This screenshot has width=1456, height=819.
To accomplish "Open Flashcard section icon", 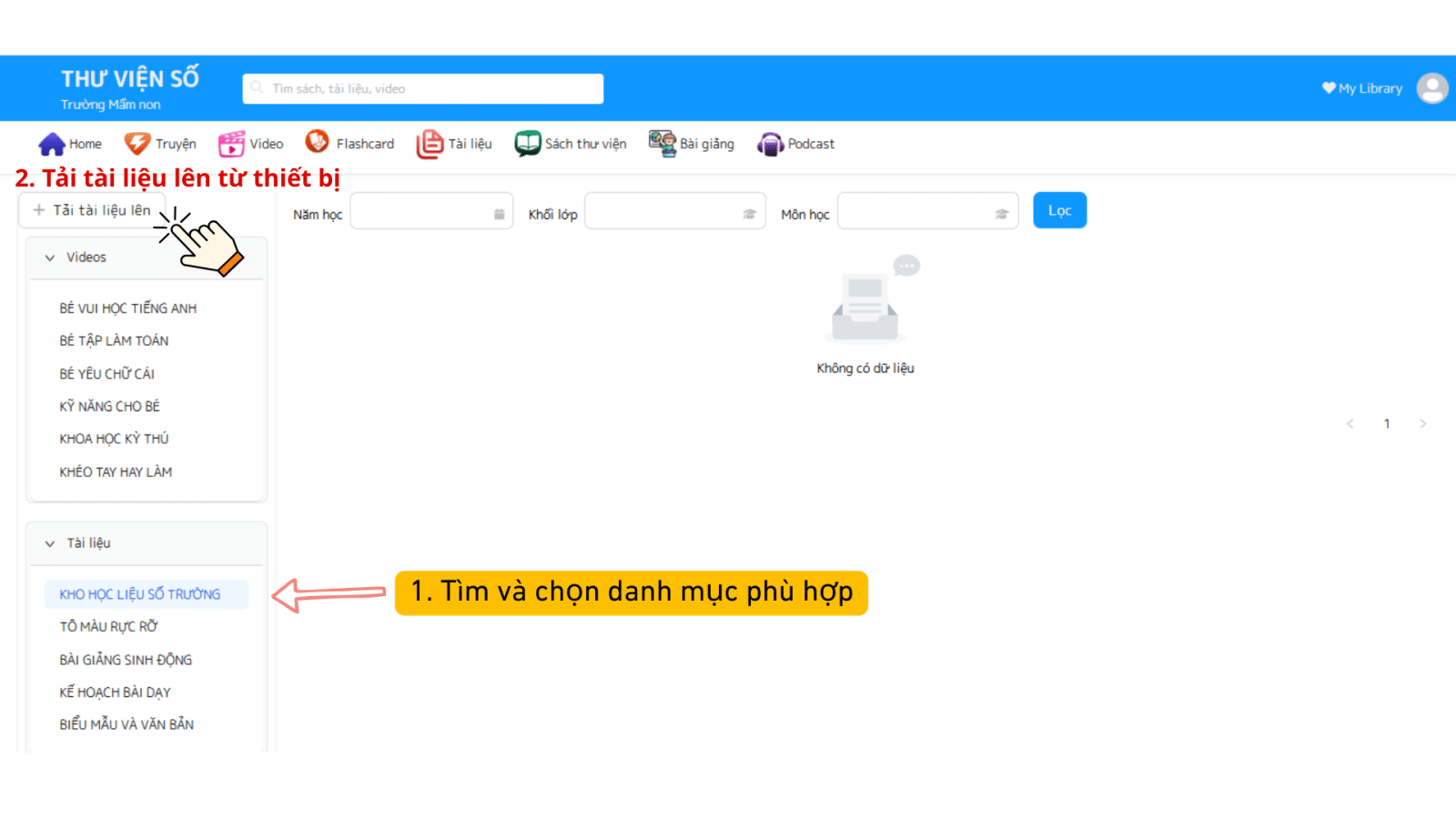I will [318, 143].
